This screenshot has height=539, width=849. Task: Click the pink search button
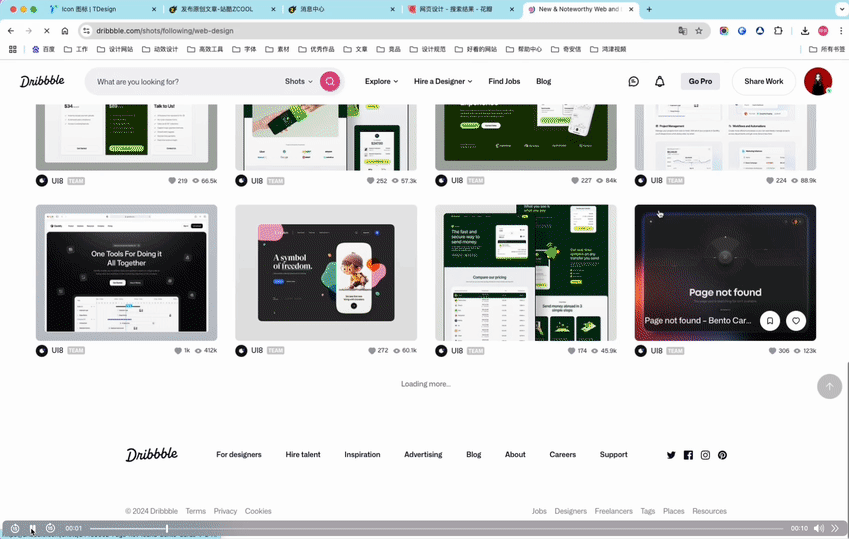[330, 81]
